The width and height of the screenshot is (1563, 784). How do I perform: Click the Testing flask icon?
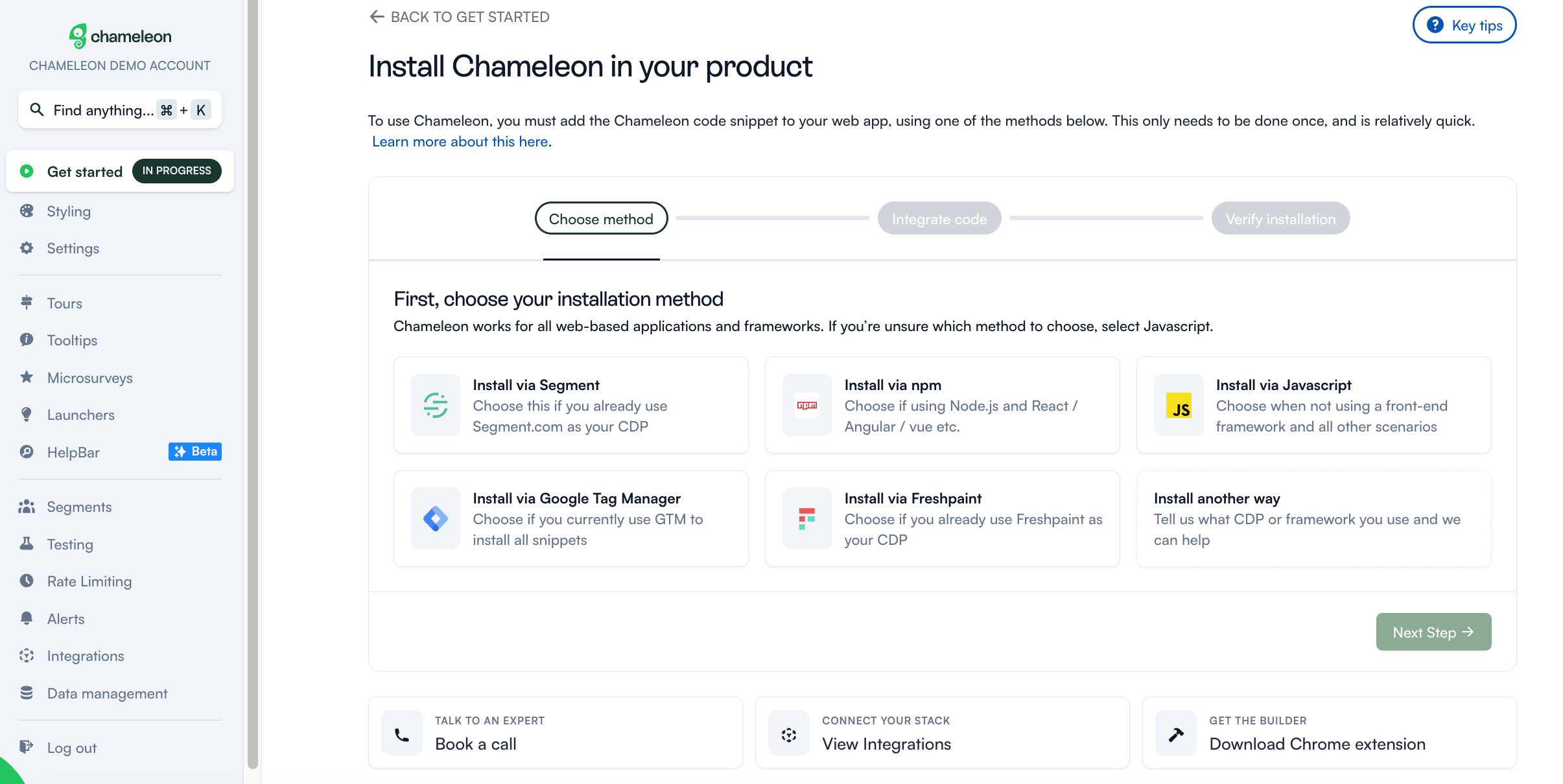[x=27, y=544]
